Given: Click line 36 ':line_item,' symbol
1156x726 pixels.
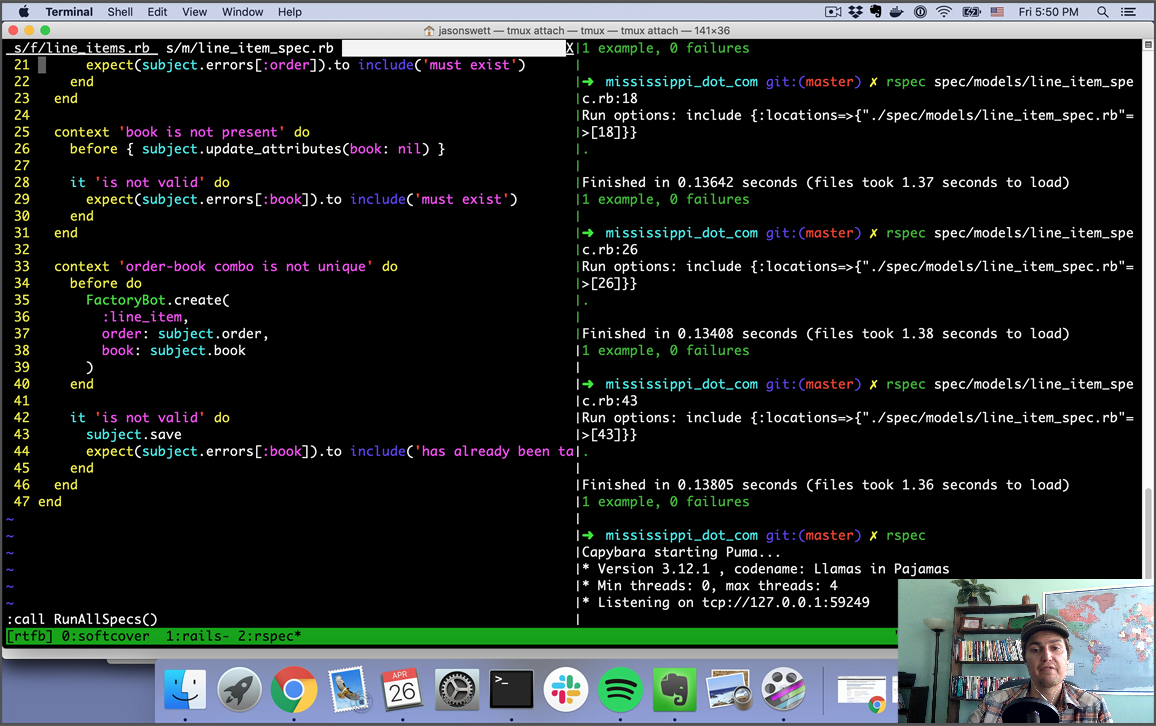Looking at the screenshot, I should click(x=145, y=317).
